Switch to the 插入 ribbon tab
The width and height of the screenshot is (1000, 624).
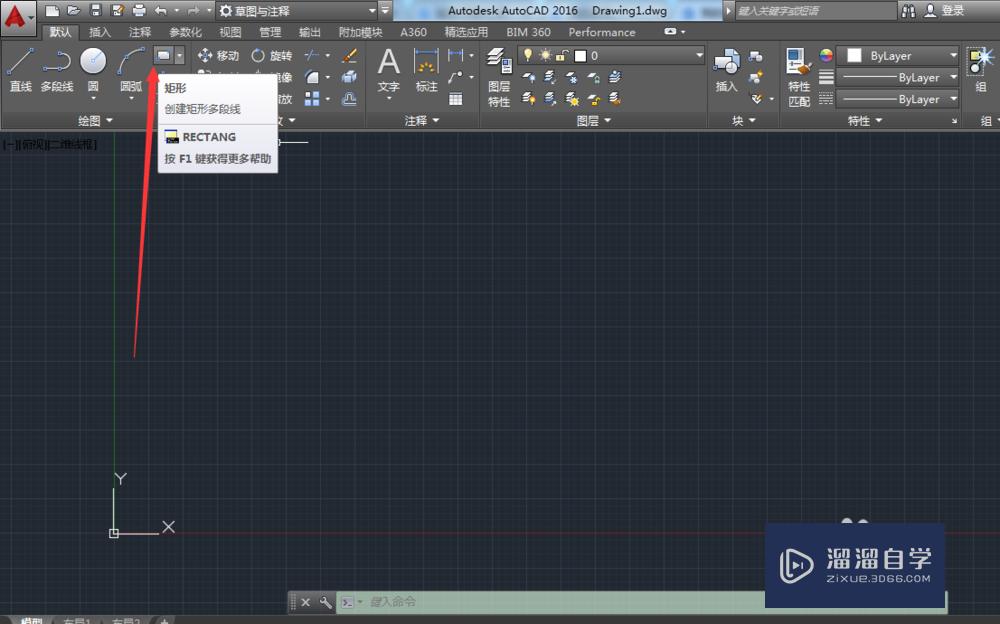point(99,32)
